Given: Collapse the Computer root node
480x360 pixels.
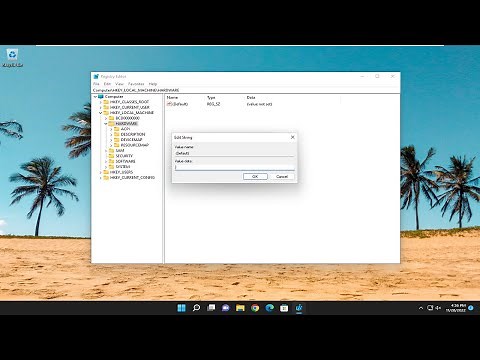Looking at the screenshot, I should 95,97.
